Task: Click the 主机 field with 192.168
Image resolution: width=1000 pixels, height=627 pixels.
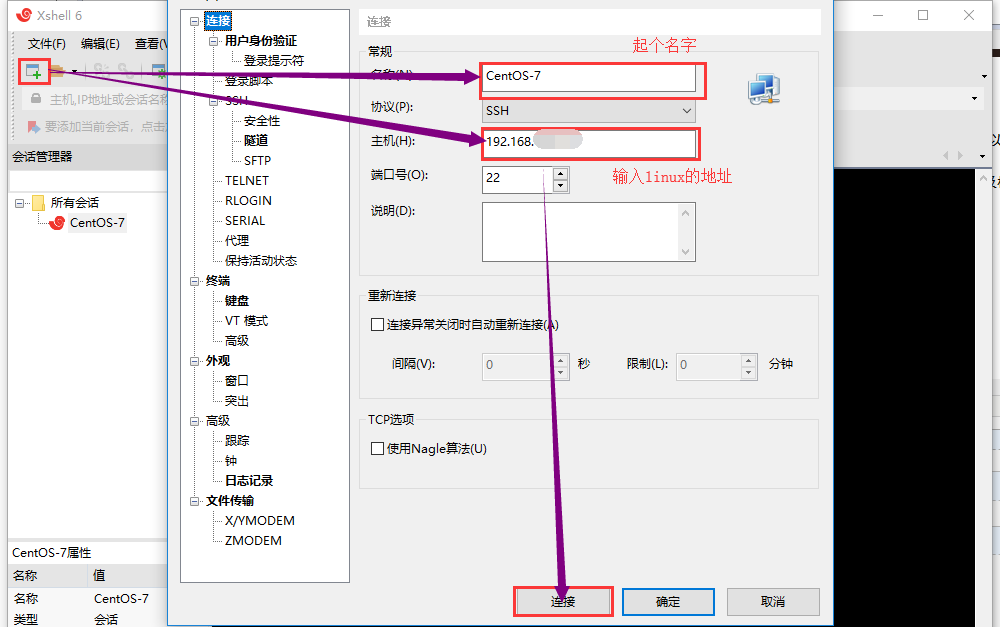Action: coord(589,143)
